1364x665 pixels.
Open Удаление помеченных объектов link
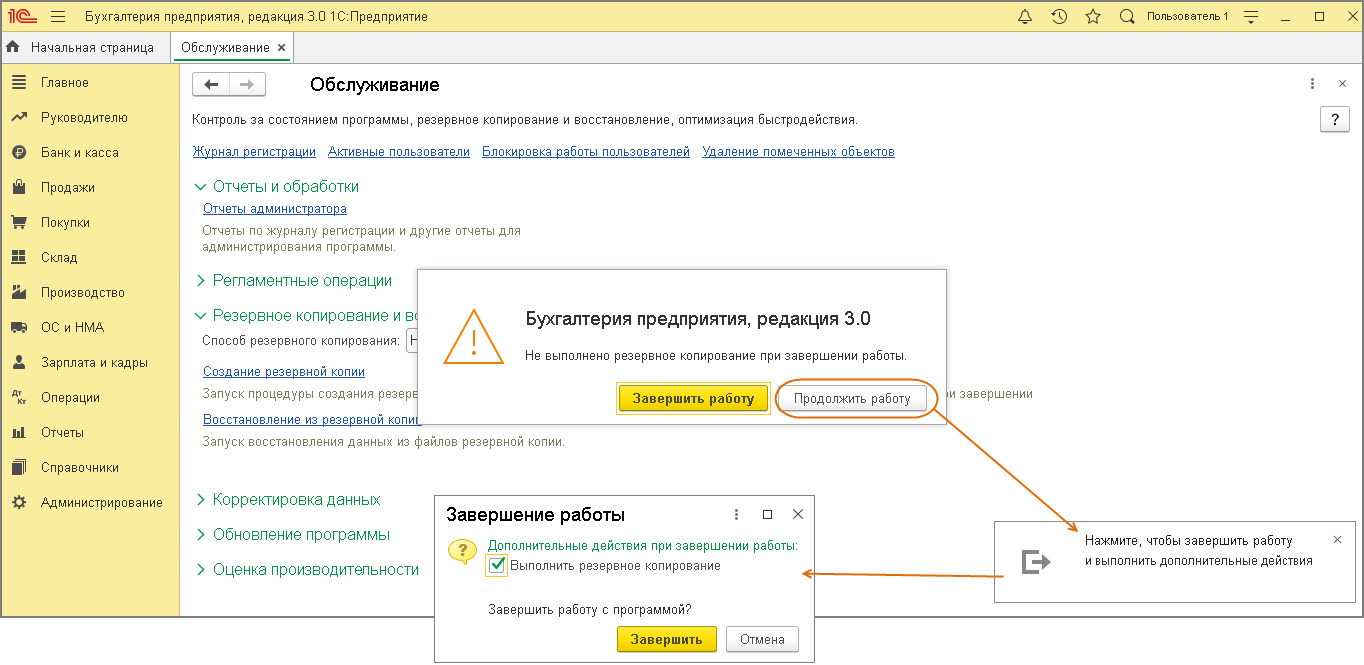[798, 152]
